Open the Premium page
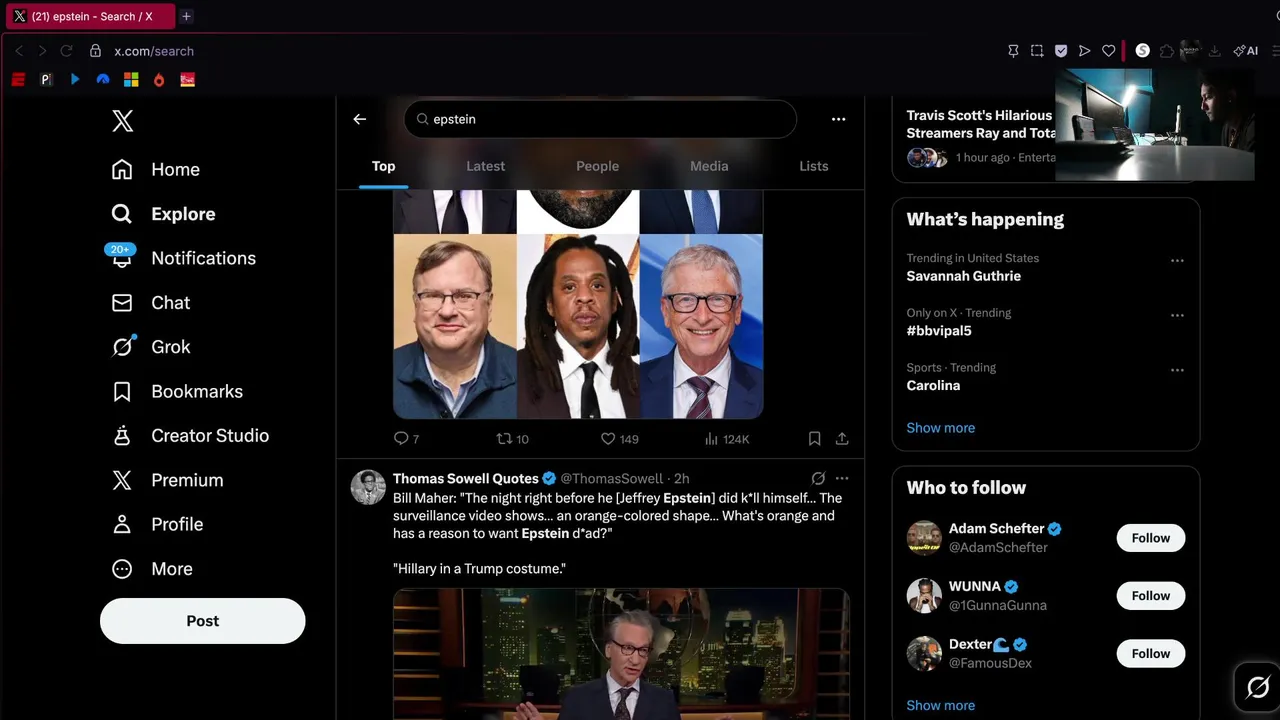Screen dimensions: 1280x720 coord(167,480)
